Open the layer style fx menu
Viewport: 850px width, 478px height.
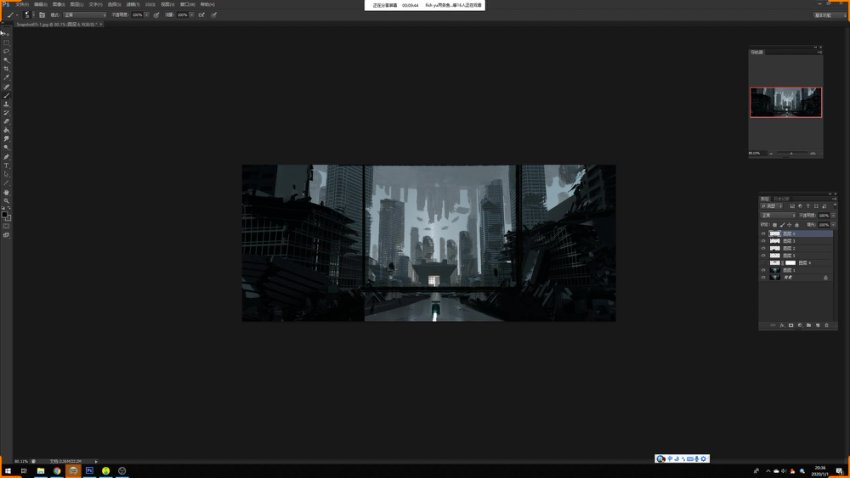[x=782, y=325]
